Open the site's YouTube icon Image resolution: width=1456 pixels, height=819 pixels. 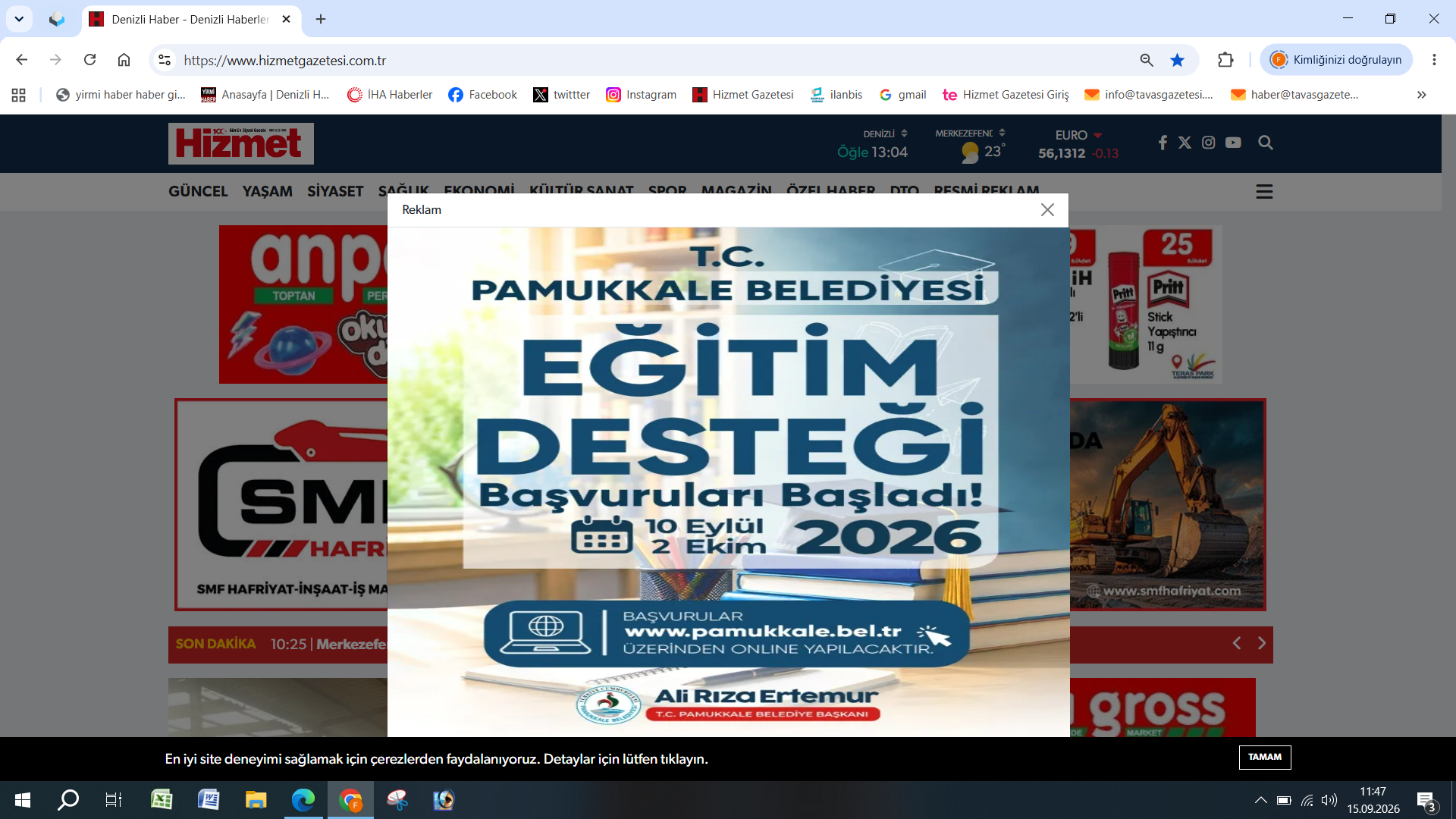click(1233, 143)
